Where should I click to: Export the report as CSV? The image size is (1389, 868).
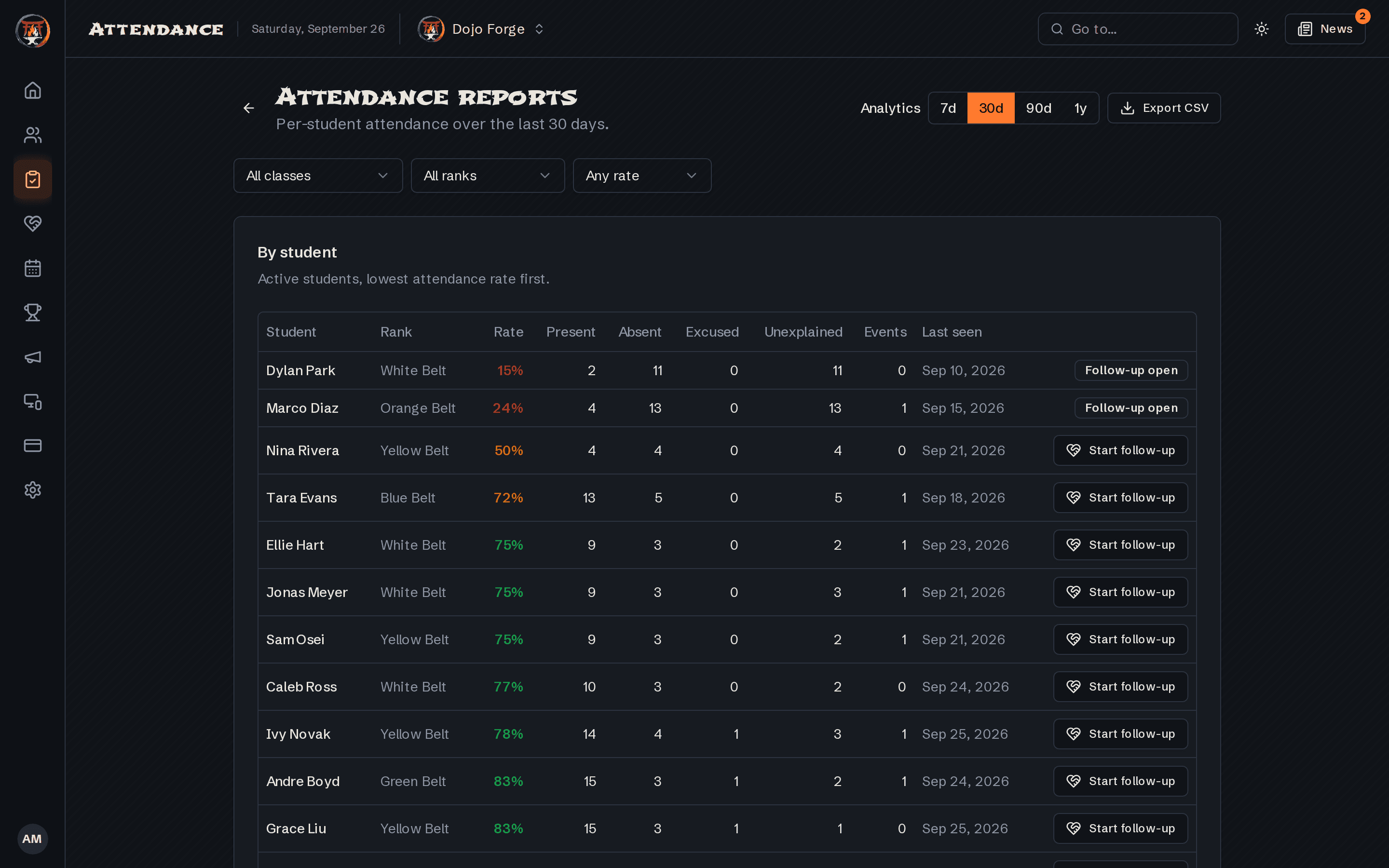tap(1164, 108)
